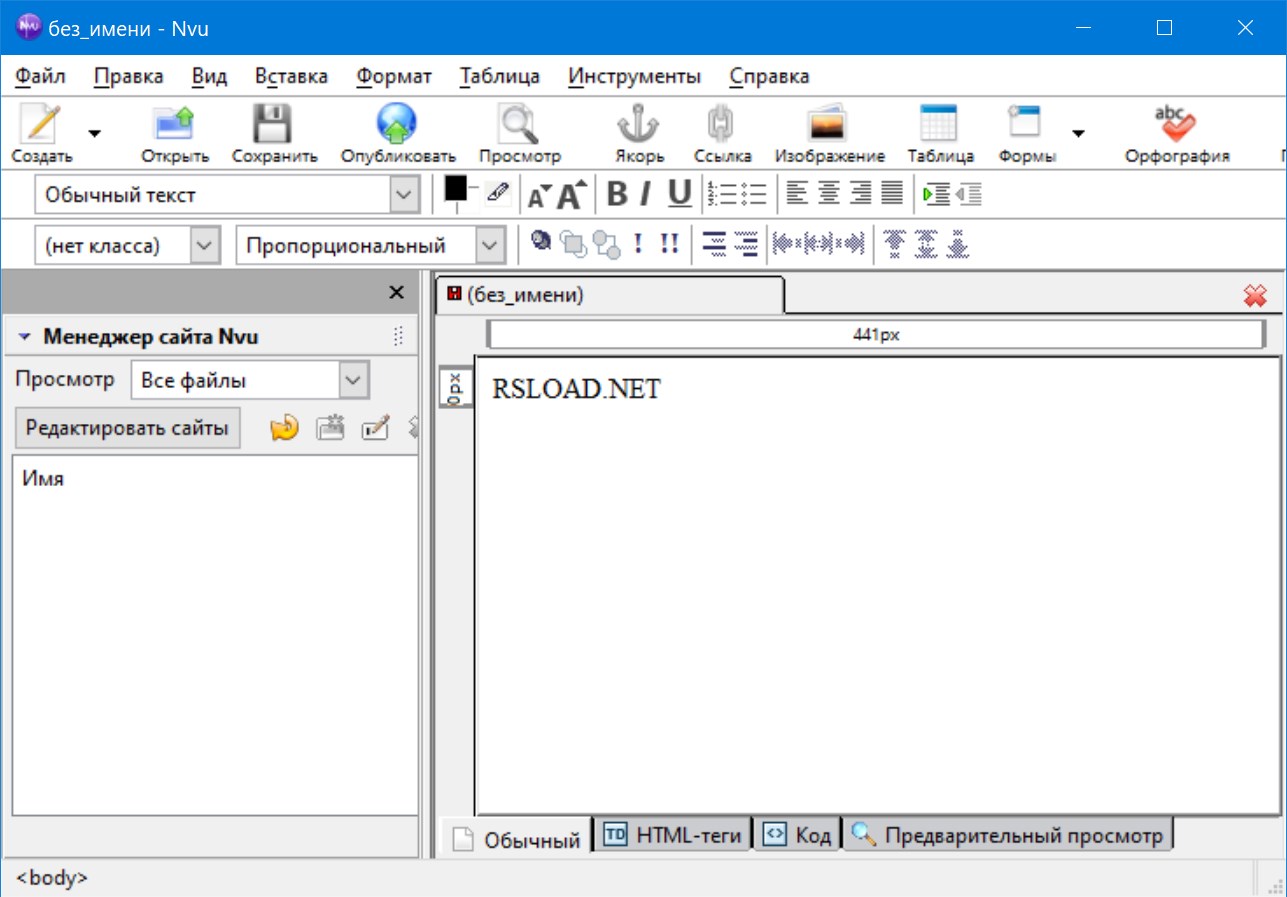Collapse the Менеджер сайта Nvu panel triangle
1287x897 pixels.
(x=24, y=338)
